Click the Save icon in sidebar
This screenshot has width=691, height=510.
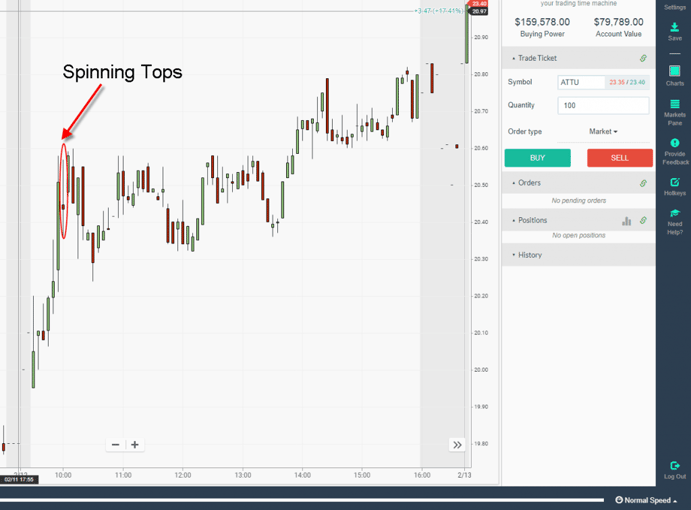point(675,30)
